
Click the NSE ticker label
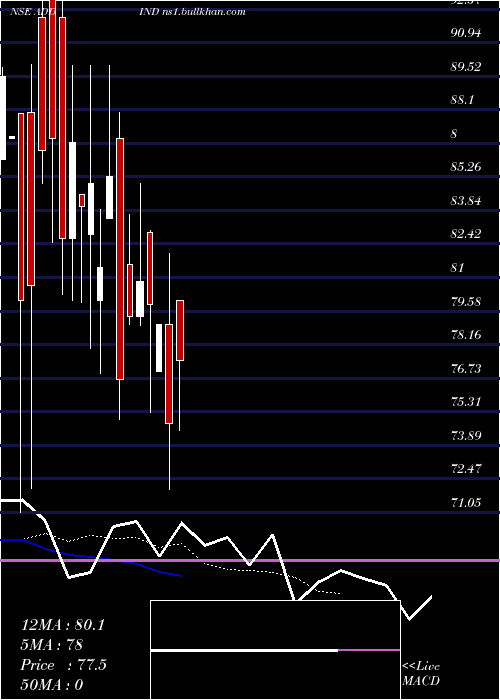21,12
